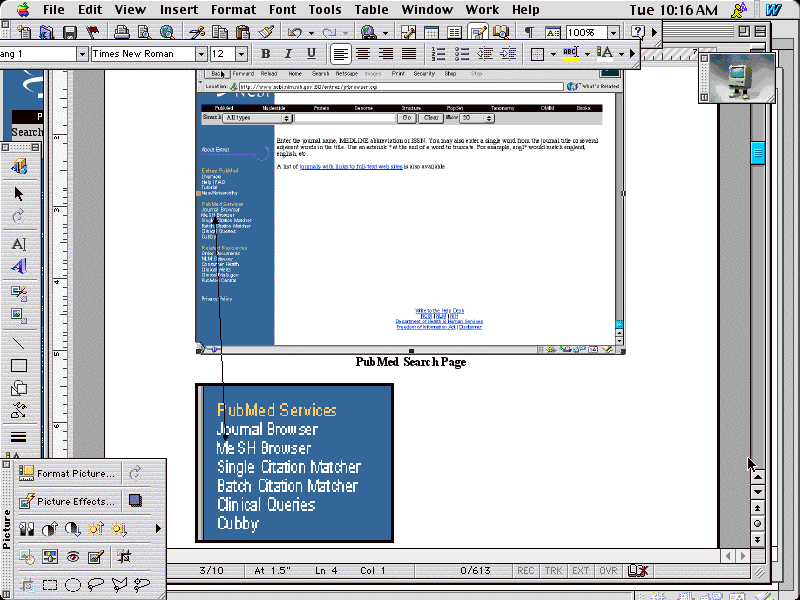
Task: Click the Format Picture... button
Action: [67, 473]
